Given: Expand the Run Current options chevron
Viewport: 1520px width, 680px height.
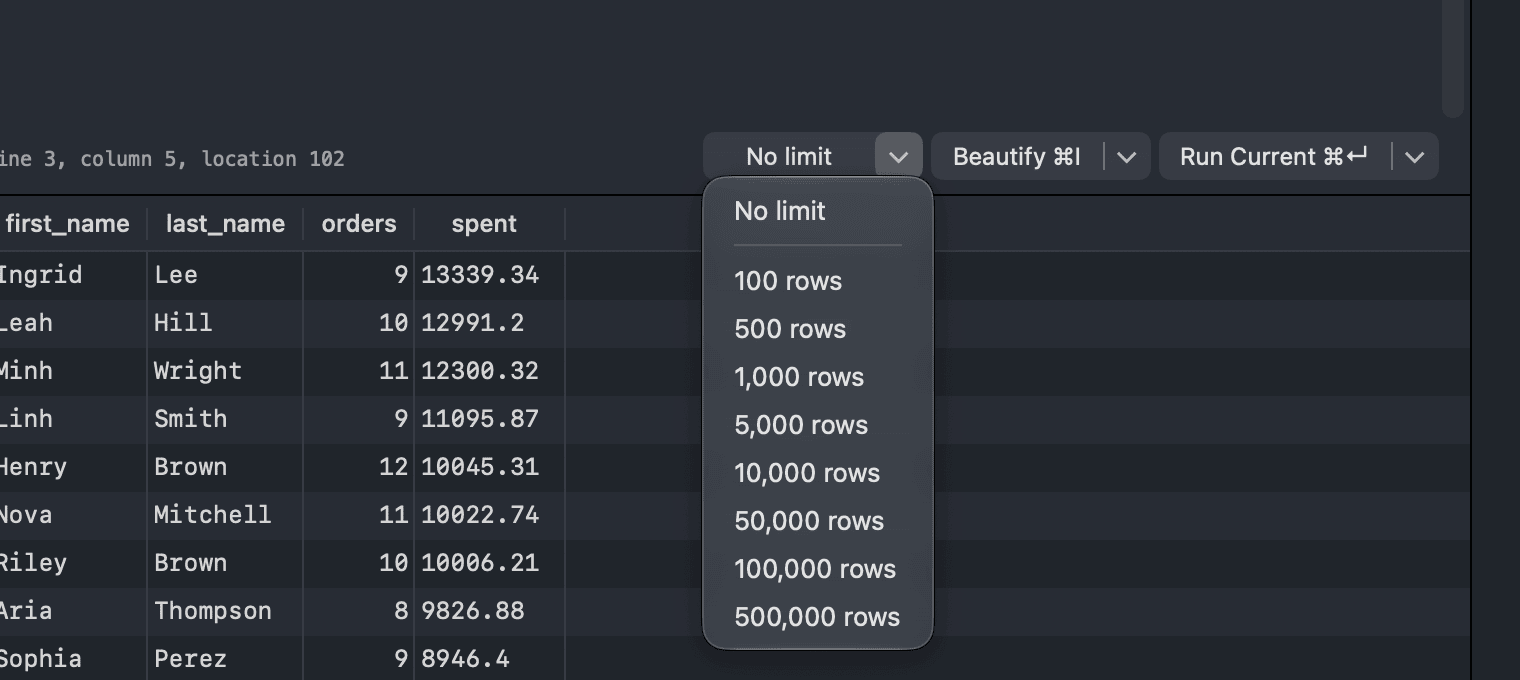Looking at the screenshot, I should click(x=1414, y=157).
